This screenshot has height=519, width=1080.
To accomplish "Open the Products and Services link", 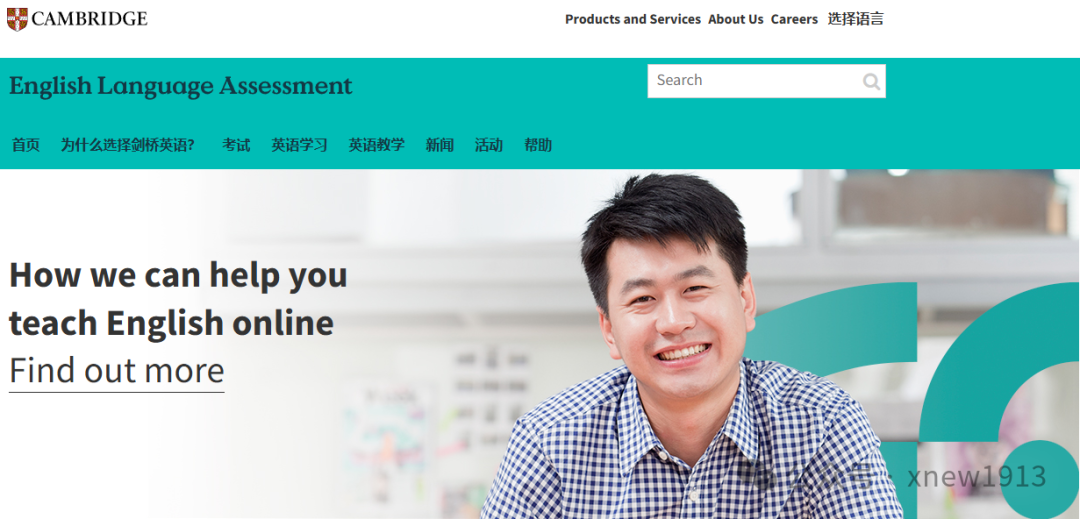I will (x=632, y=19).
